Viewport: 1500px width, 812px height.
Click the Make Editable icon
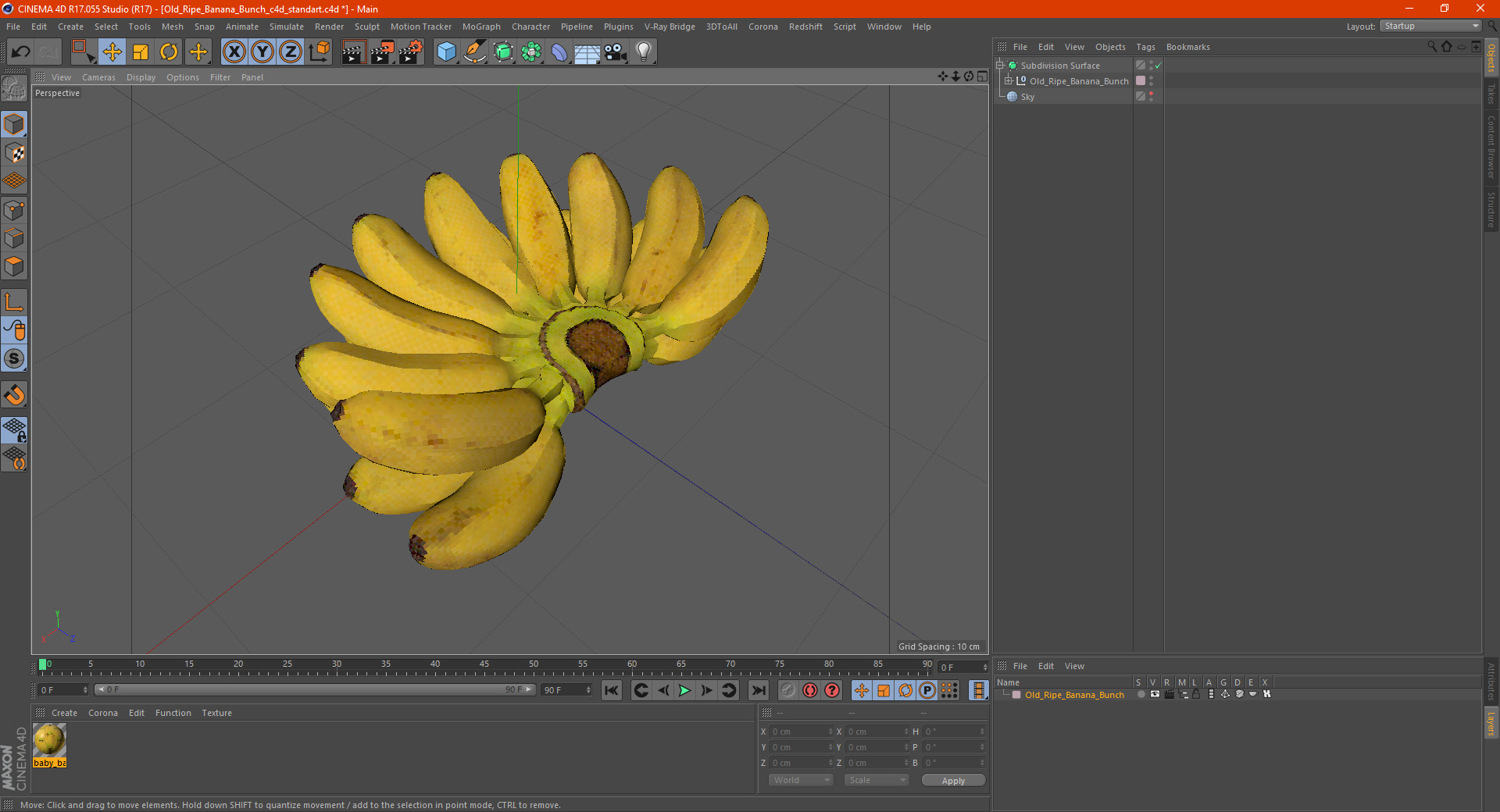point(14,89)
